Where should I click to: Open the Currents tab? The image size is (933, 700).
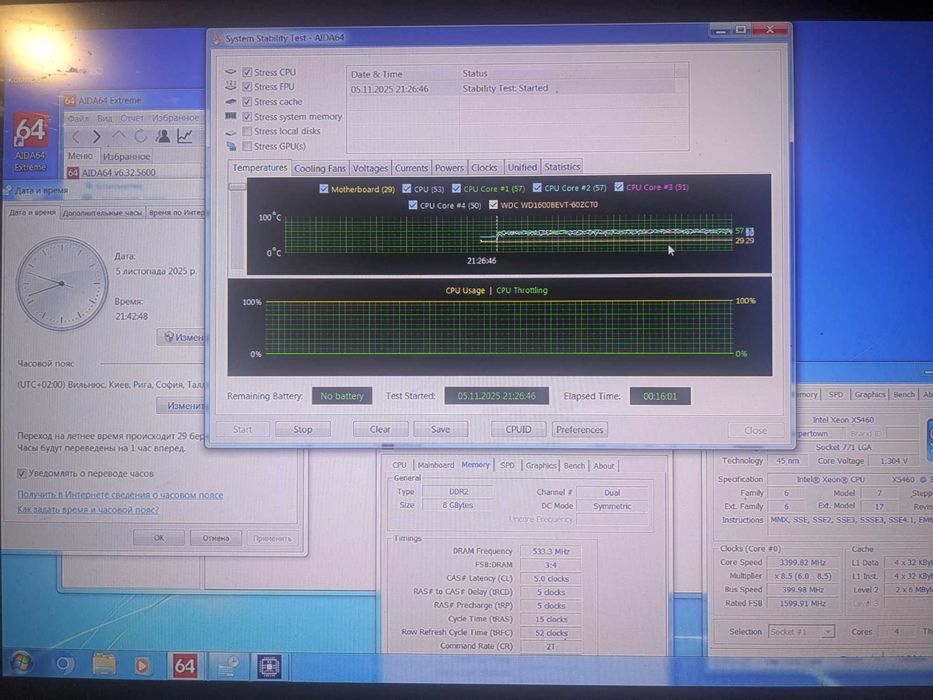(411, 168)
